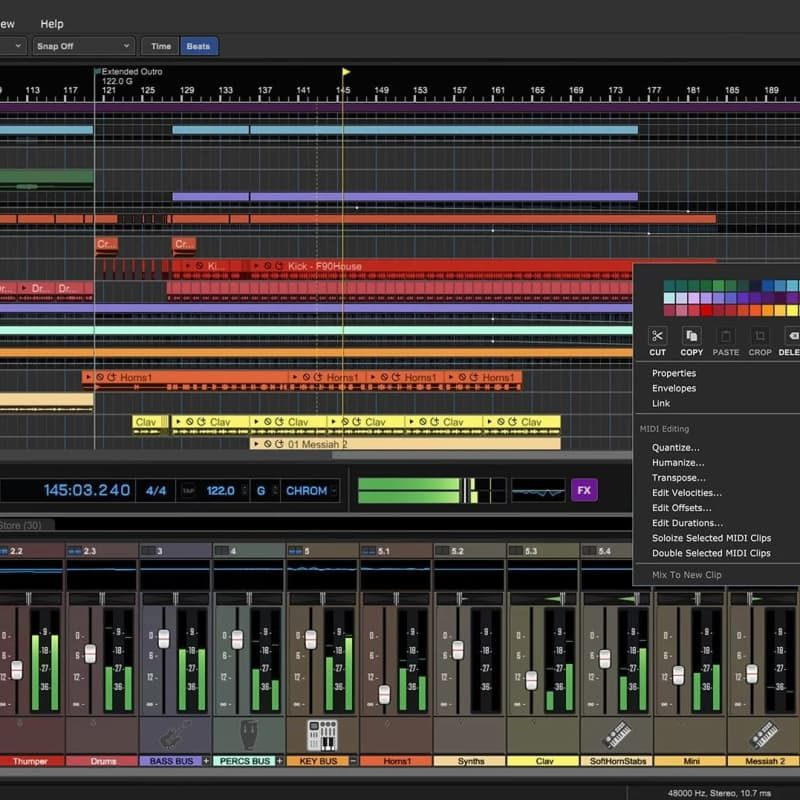The image size is (800, 800).
Task: Open the Help menu
Action: click(x=51, y=24)
